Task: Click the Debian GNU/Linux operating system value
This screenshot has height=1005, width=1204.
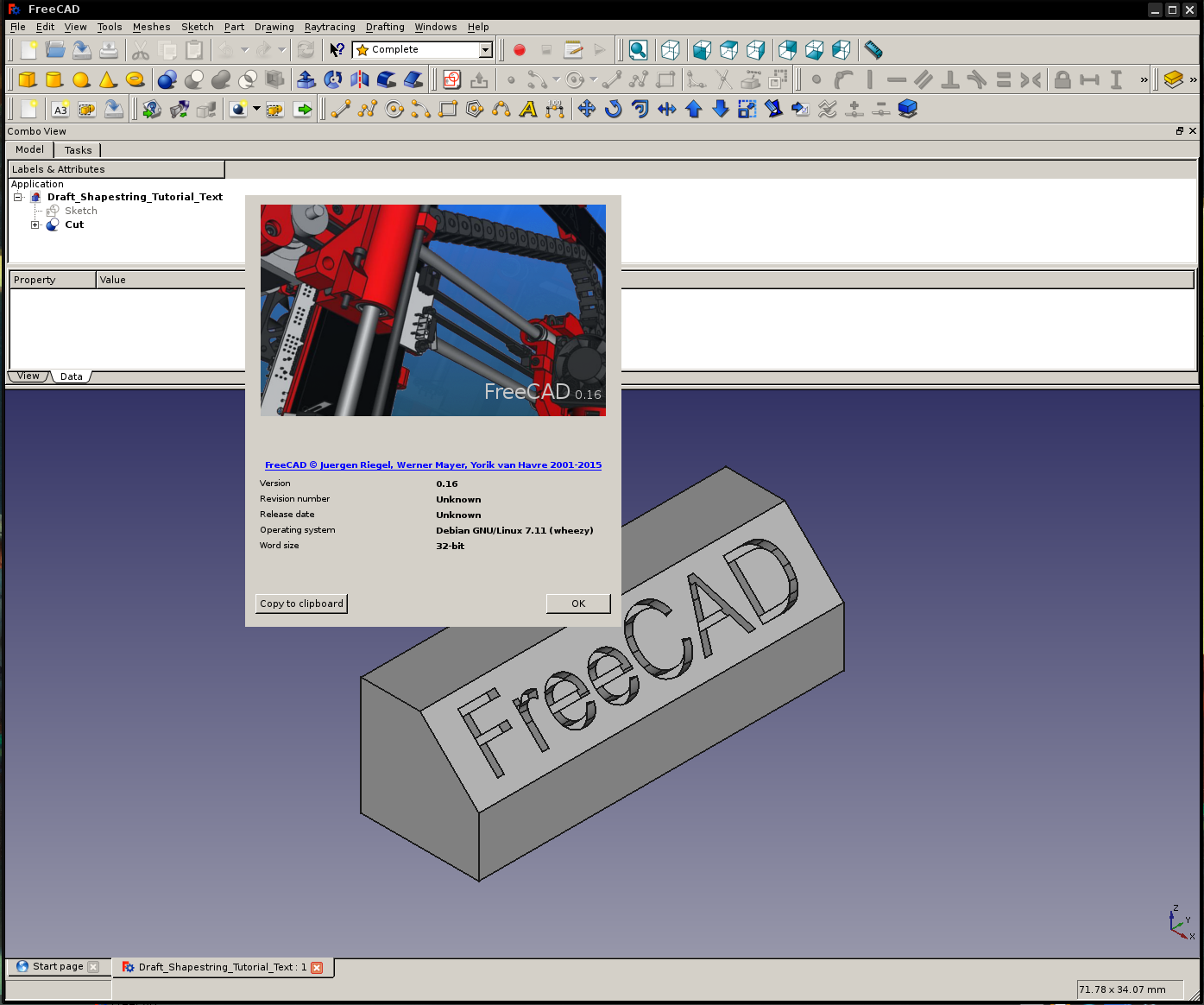Action: tap(514, 530)
